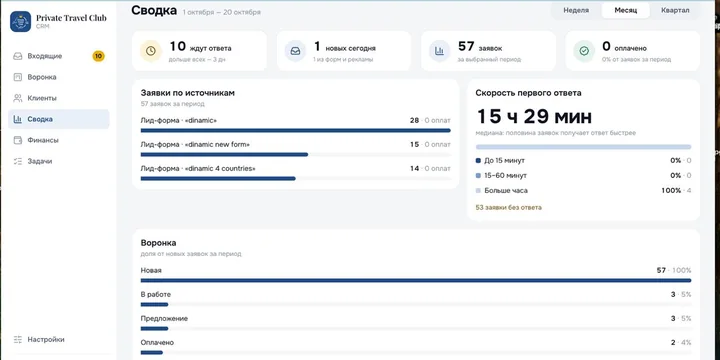This screenshot has height=360, width=720.
Task: Open the Воронка section in the sidebar
Action: 59,77
